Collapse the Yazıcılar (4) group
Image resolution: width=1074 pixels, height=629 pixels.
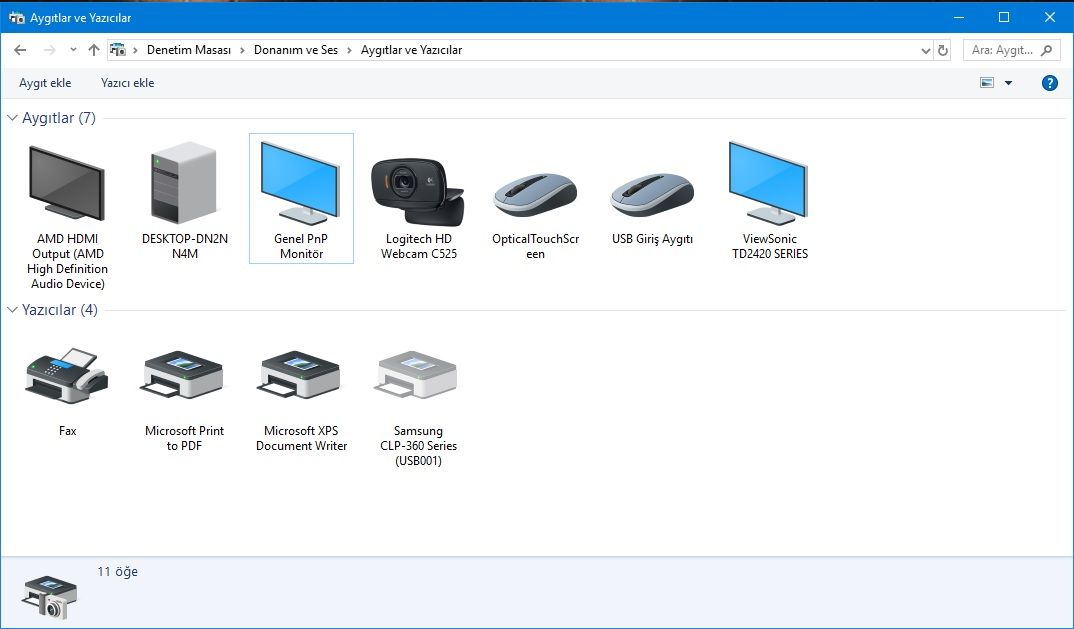[x=12, y=310]
